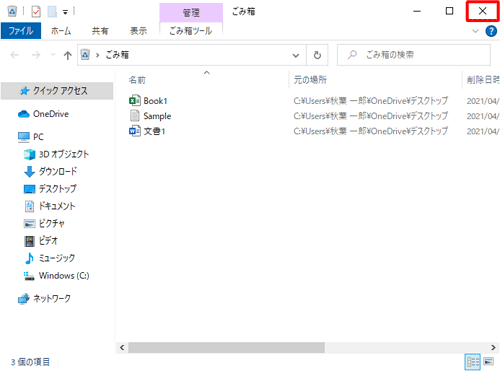Screen dimensions: 500x371
Task: Click ごみ箱 in the address bar
Action: coord(117,55)
